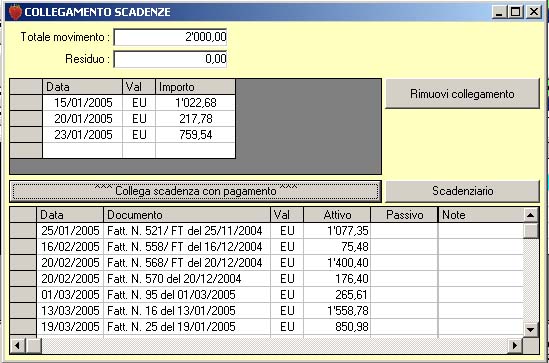Select the Fatt. N. 570 del 20/12/2004 row

[x=267, y=279]
